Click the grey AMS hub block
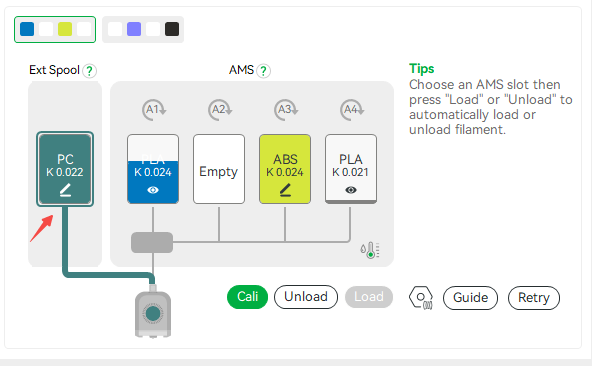 pyautogui.click(x=152, y=242)
